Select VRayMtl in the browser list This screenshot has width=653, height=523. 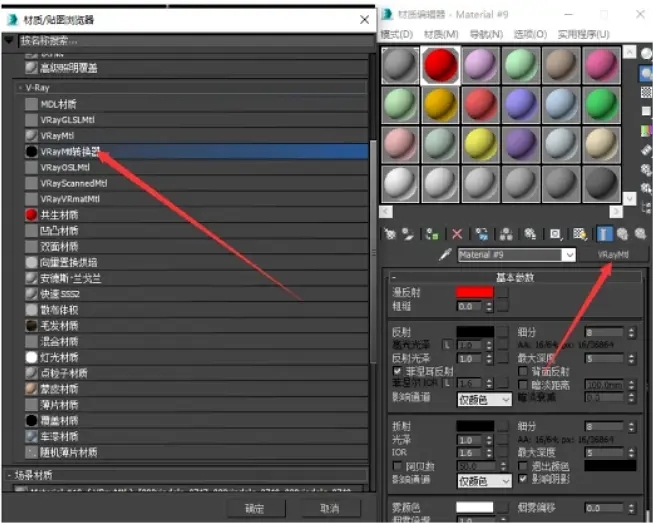point(196,136)
